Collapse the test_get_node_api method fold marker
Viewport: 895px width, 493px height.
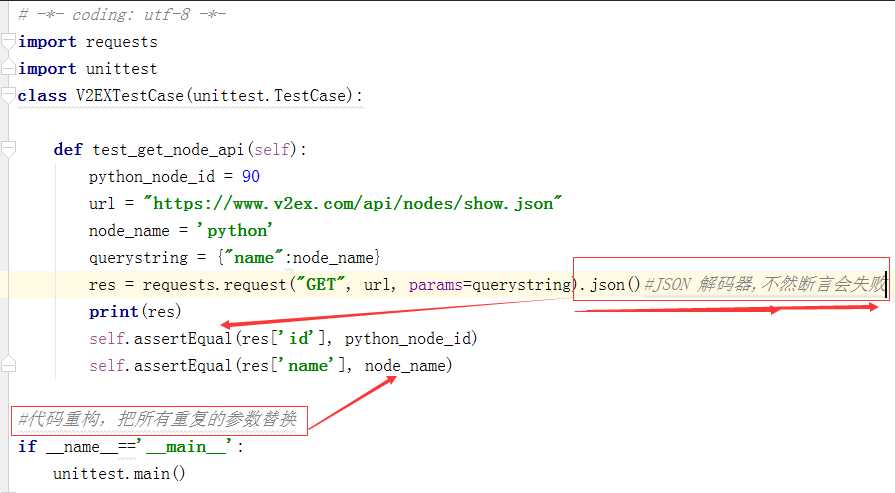click(8, 150)
